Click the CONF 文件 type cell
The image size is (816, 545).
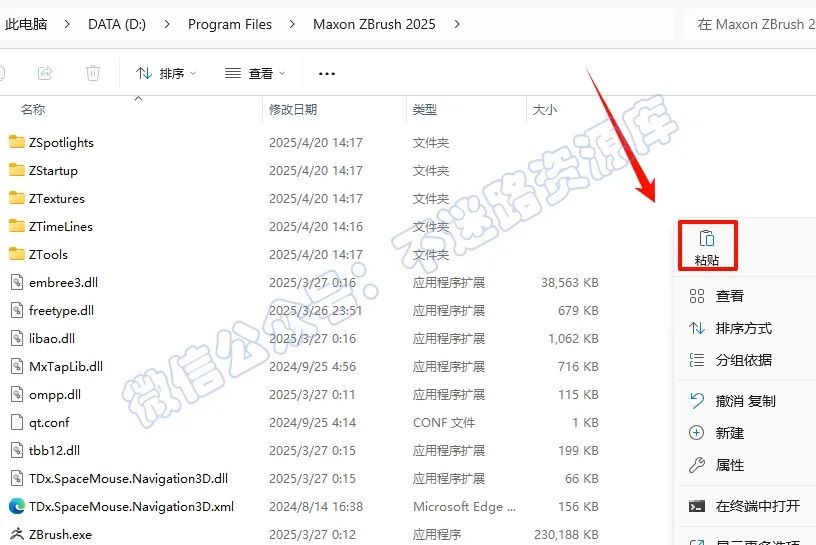[444, 423]
